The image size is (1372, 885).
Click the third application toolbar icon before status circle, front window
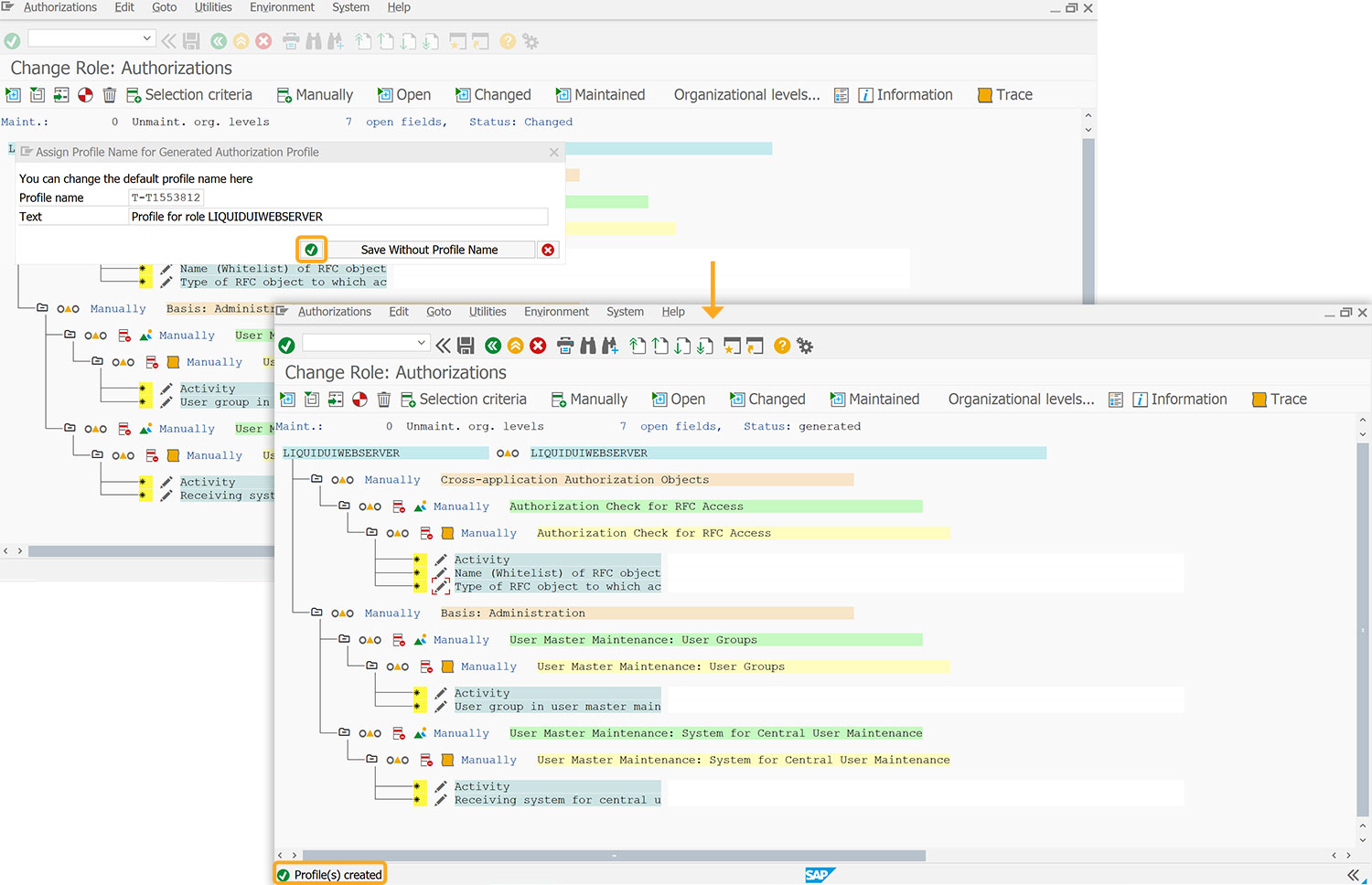coord(336,400)
